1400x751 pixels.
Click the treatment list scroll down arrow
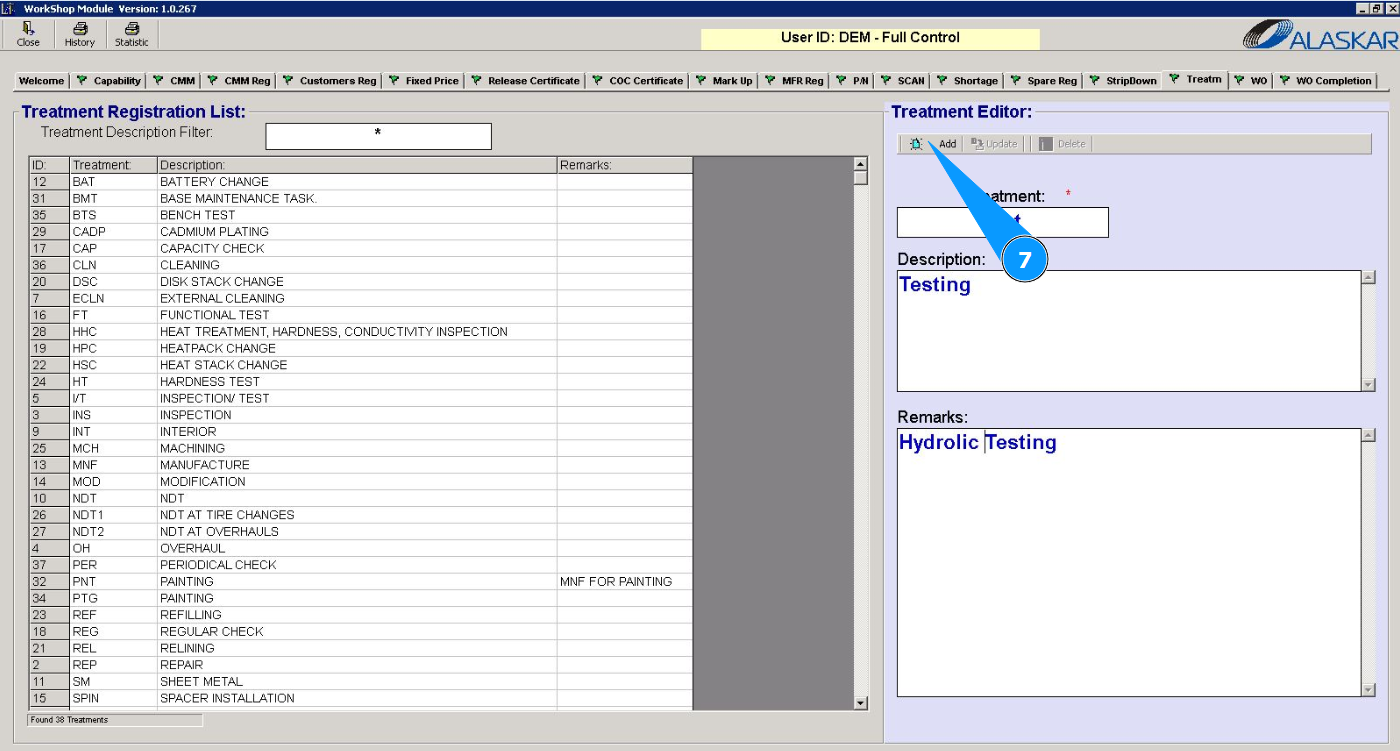point(861,703)
